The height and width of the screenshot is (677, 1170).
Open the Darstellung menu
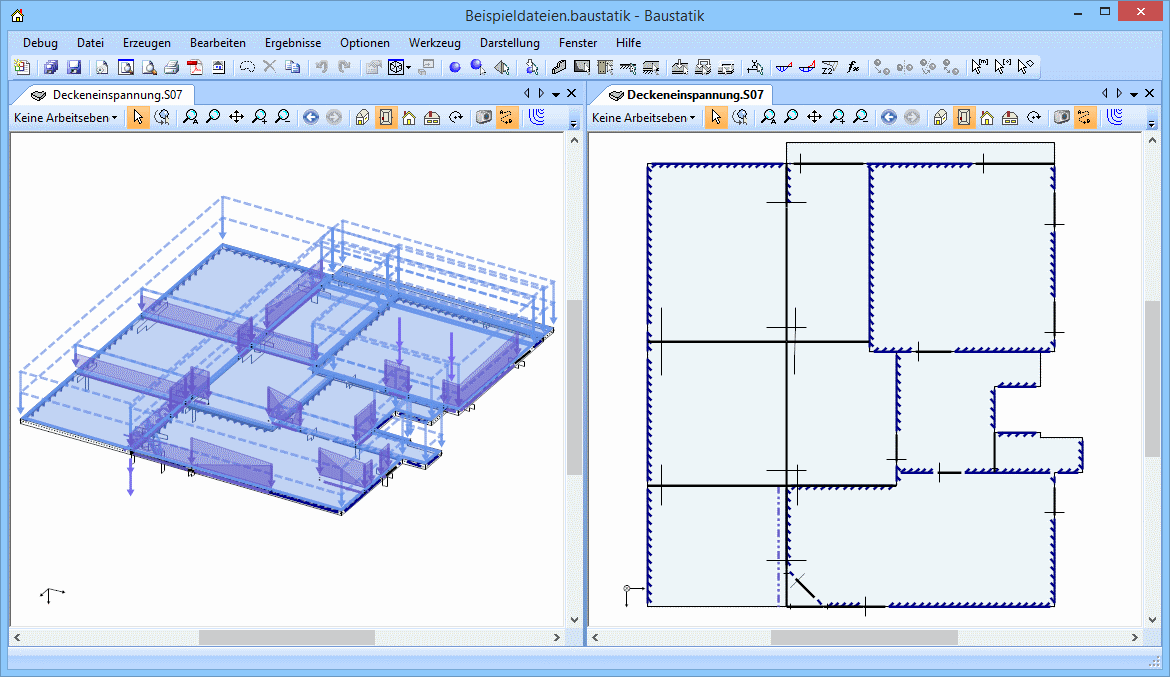coord(509,43)
